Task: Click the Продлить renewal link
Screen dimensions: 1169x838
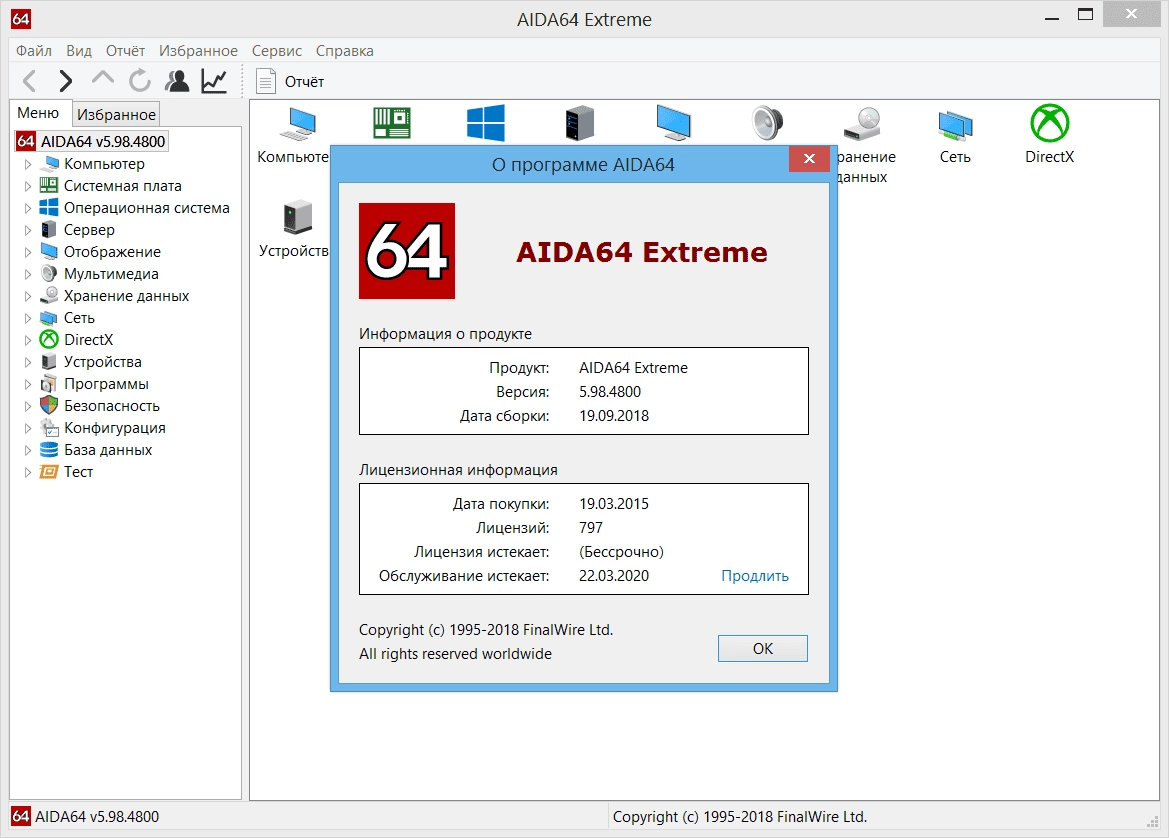Action: pyautogui.click(x=754, y=576)
